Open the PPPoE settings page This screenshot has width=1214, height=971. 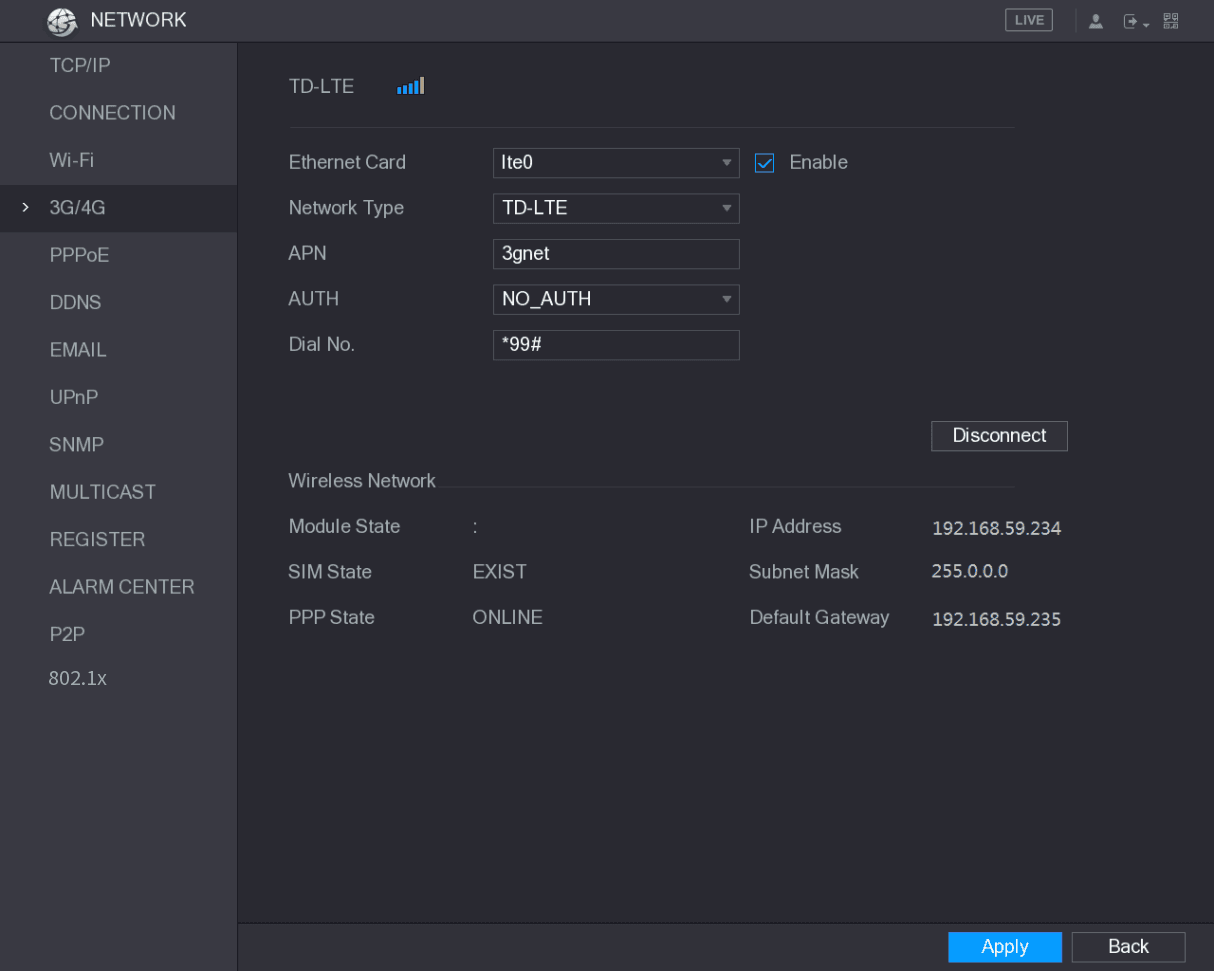pyautogui.click(x=118, y=256)
